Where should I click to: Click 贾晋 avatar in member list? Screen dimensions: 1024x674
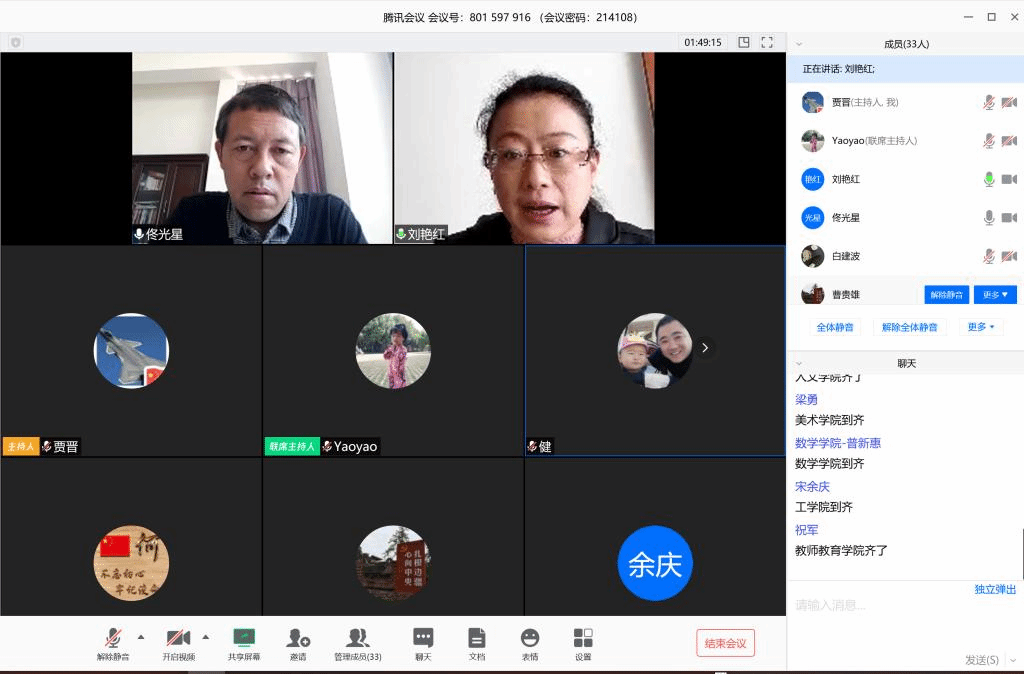point(812,103)
